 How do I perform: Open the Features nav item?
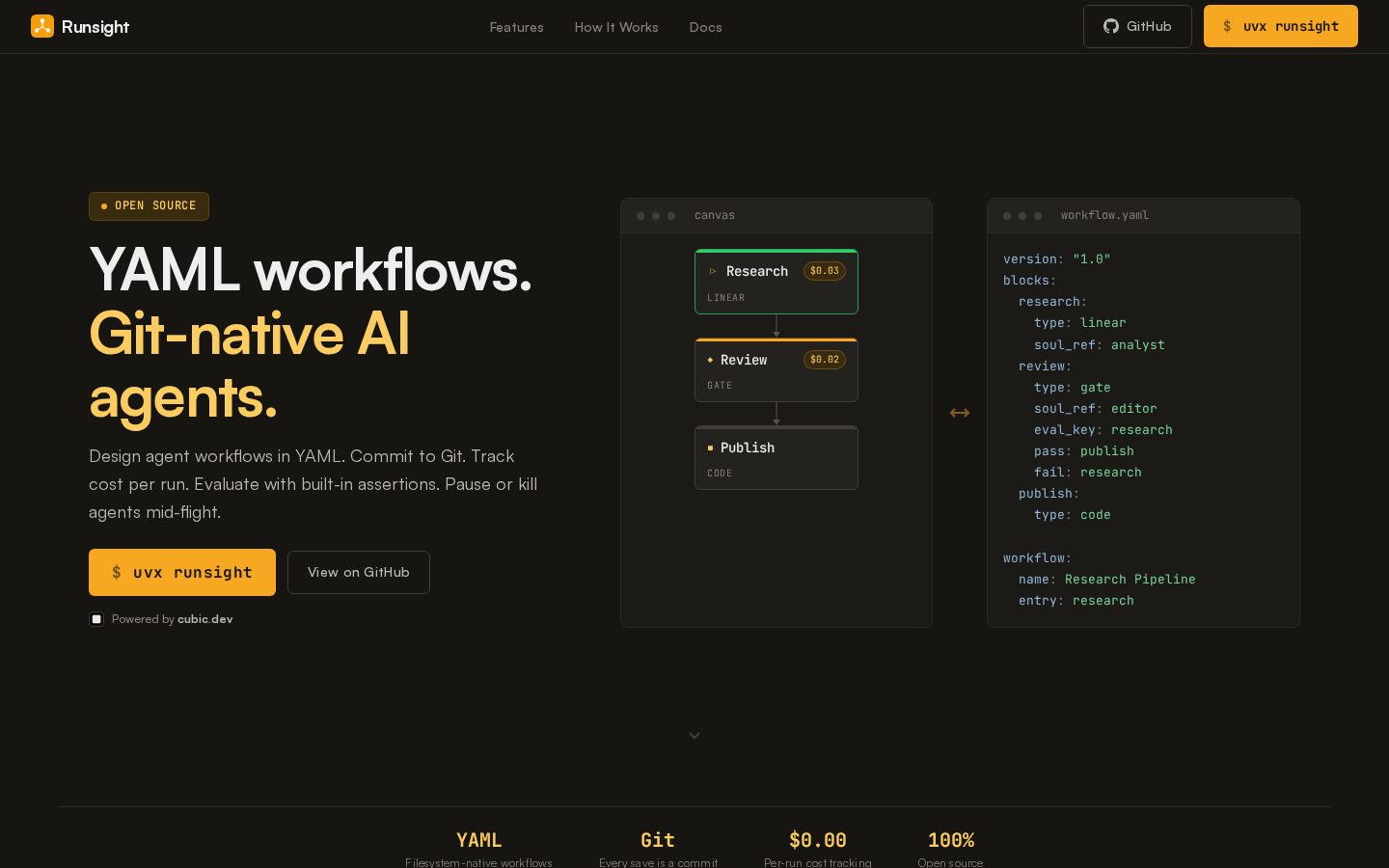[516, 27]
